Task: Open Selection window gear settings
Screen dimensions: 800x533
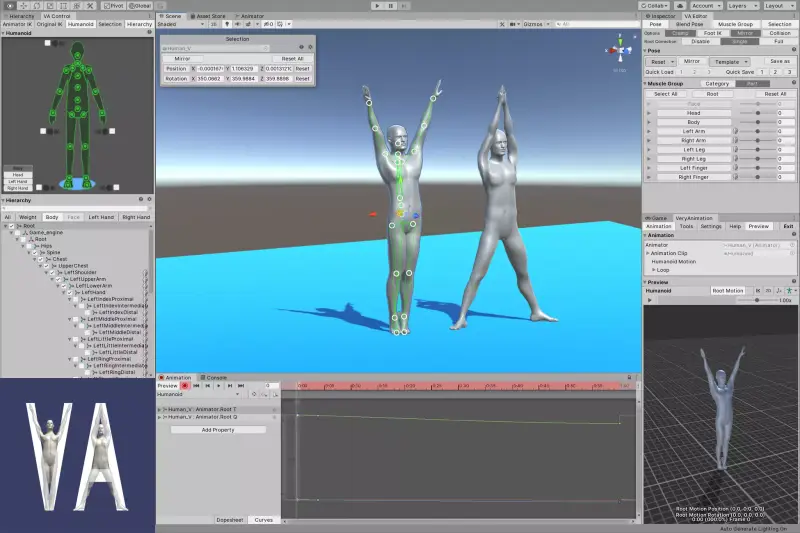Action: coord(310,47)
